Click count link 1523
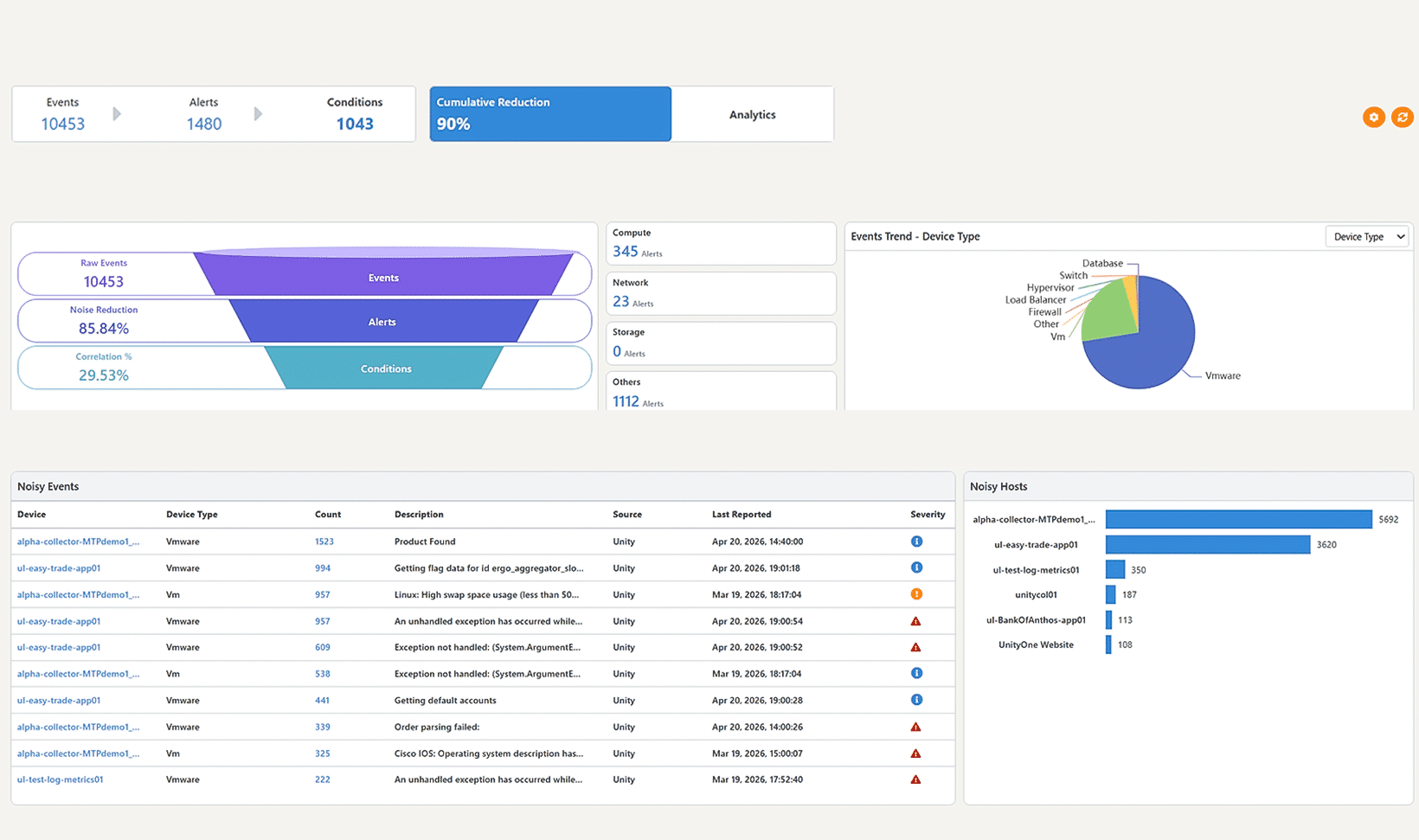Viewport: 1419px width, 840px height. (324, 542)
